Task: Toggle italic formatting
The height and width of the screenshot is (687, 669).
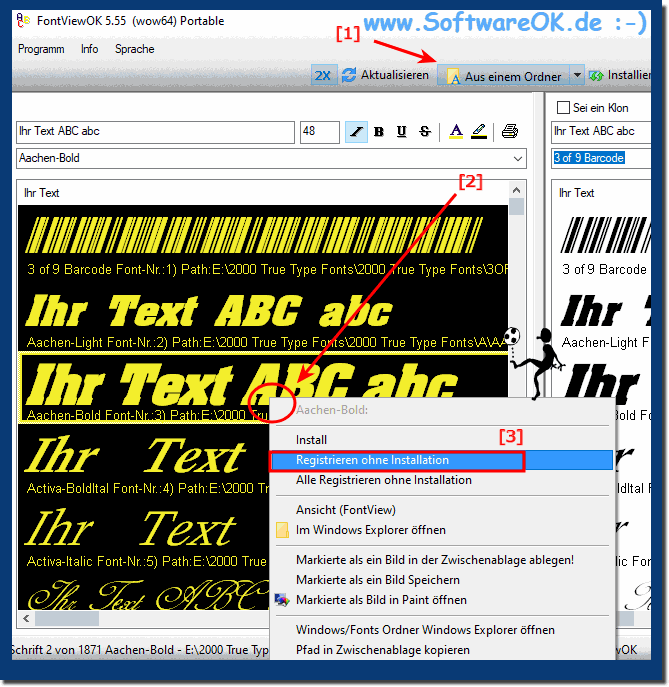Action: coord(356,131)
